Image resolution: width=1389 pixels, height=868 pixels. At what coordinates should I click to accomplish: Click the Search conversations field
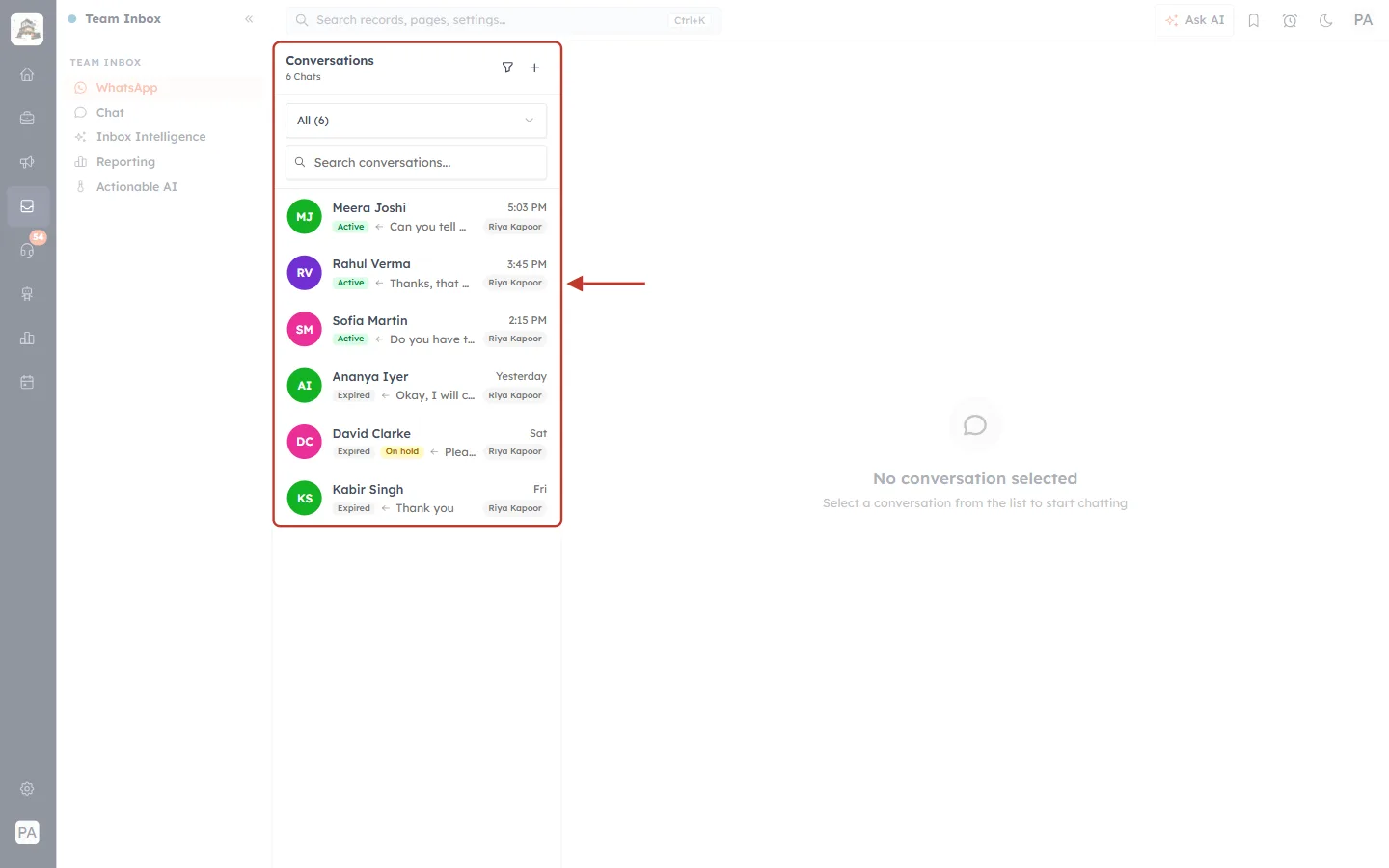[416, 163]
